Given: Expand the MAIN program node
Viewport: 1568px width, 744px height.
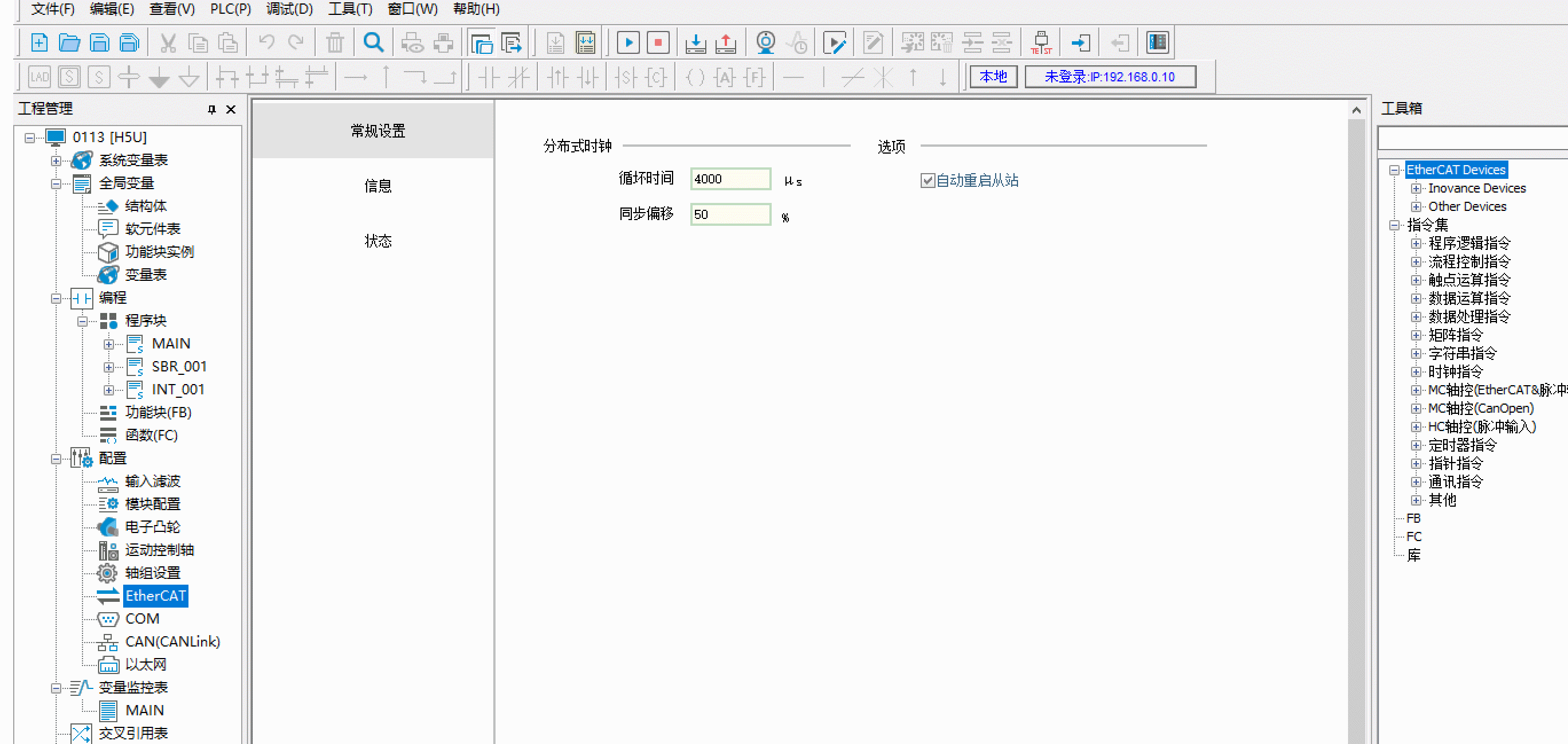Looking at the screenshot, I should point(108,344).
